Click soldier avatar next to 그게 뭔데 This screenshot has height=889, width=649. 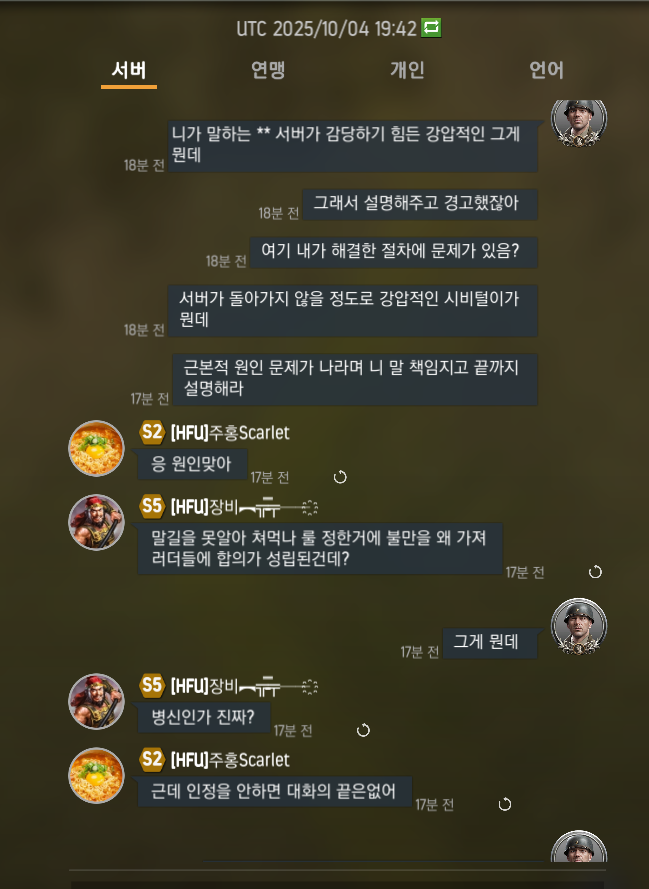(x=579, y=626)
